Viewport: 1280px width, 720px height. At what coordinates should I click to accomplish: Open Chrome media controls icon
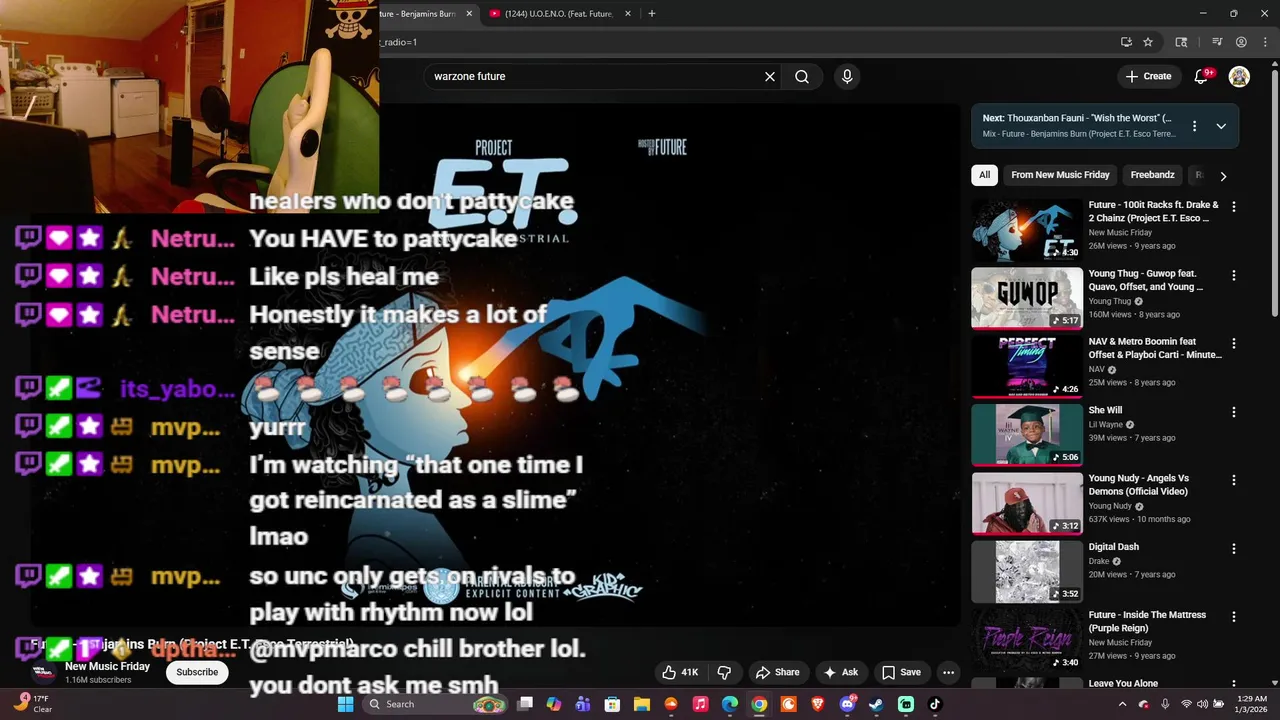[1217, 42]
